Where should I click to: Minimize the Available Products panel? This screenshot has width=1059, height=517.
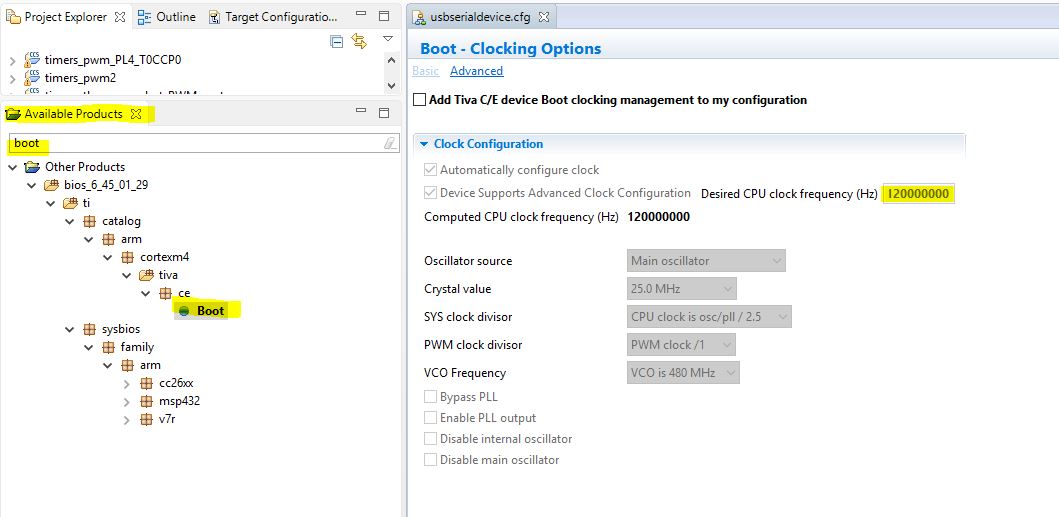coord(360,114)
